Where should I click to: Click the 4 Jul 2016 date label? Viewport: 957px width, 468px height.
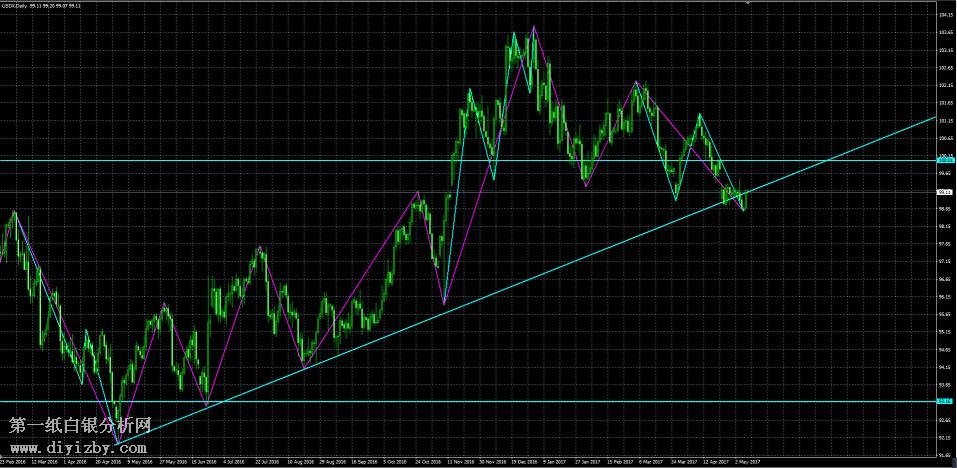pos(236,462)
